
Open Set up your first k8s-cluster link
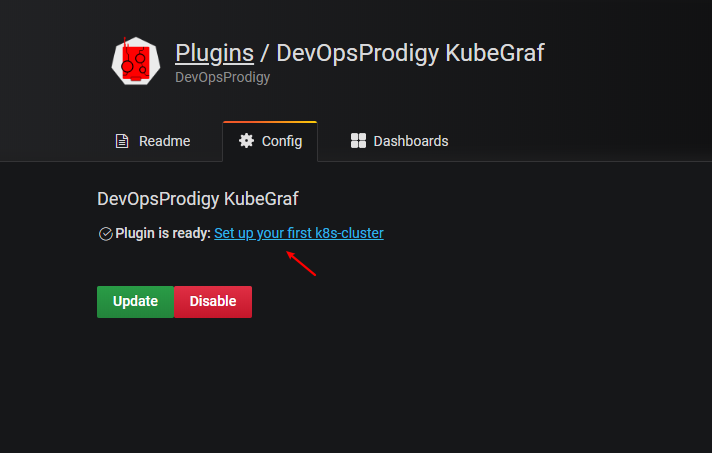point(299,233)
